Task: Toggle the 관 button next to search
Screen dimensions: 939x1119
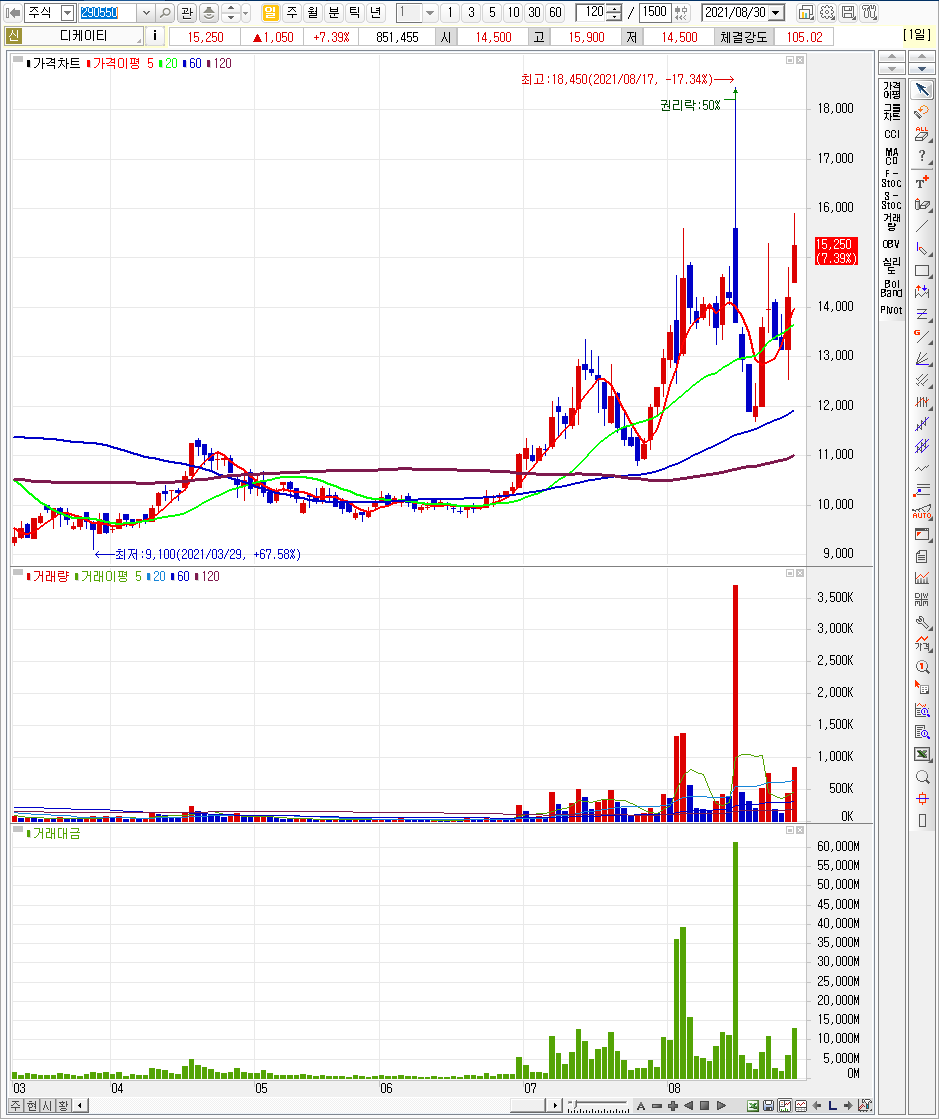Action: point(187,12)
